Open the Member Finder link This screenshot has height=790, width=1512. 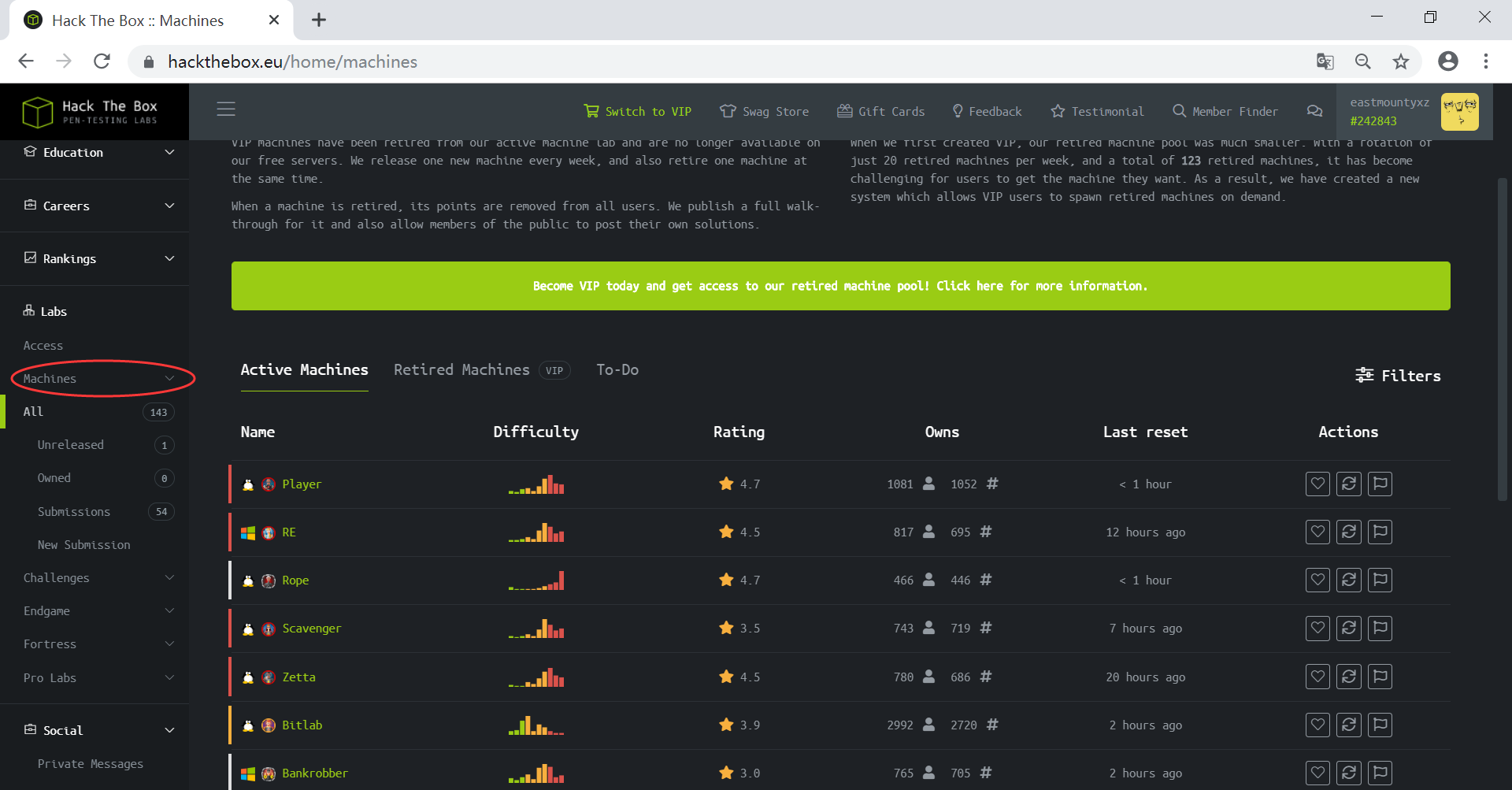1225,112
